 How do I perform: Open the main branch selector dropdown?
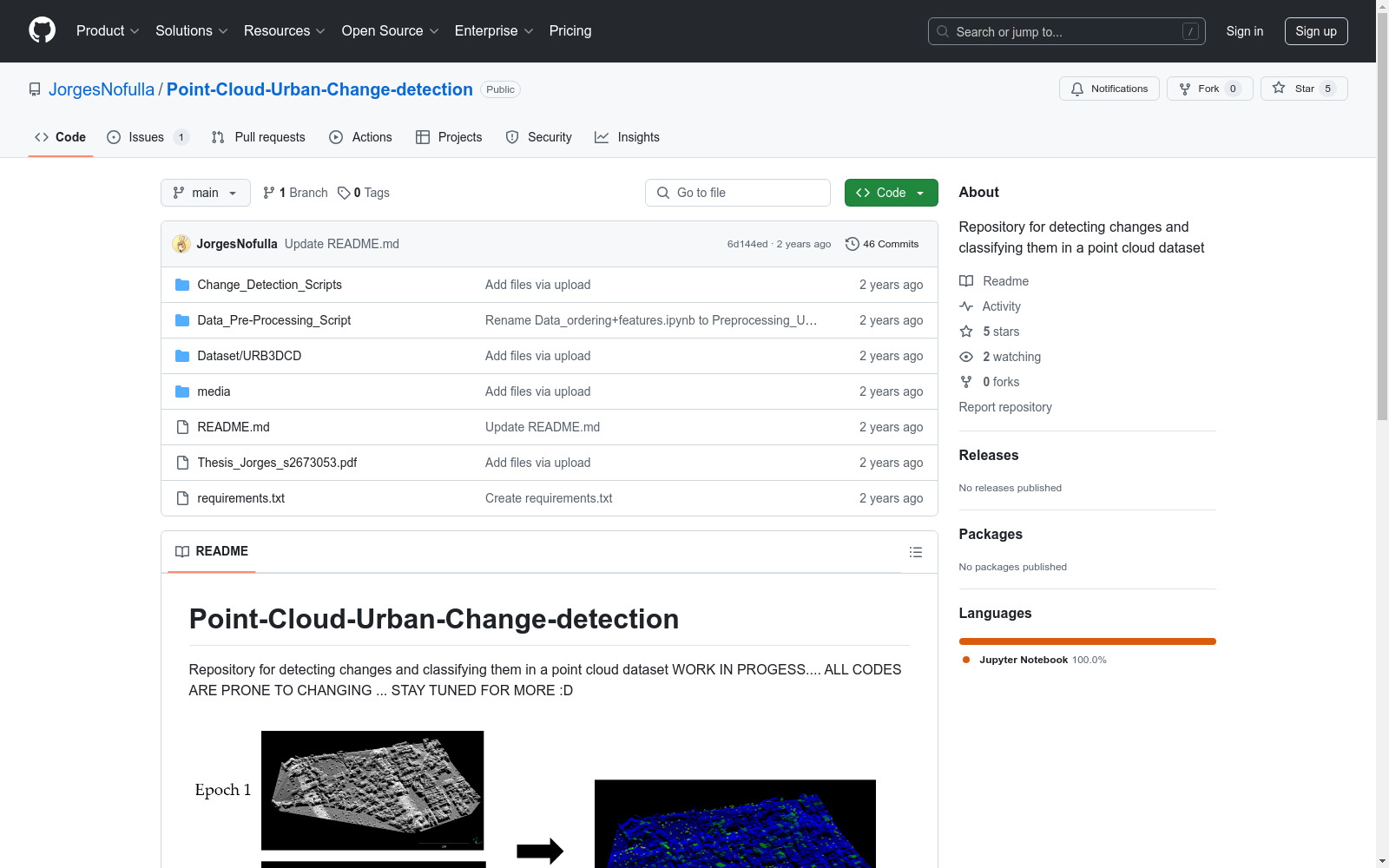(x=206, y=193)
